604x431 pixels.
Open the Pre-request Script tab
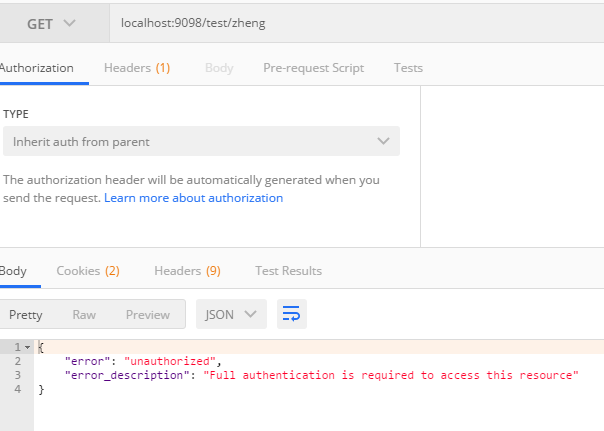(314, 68)
